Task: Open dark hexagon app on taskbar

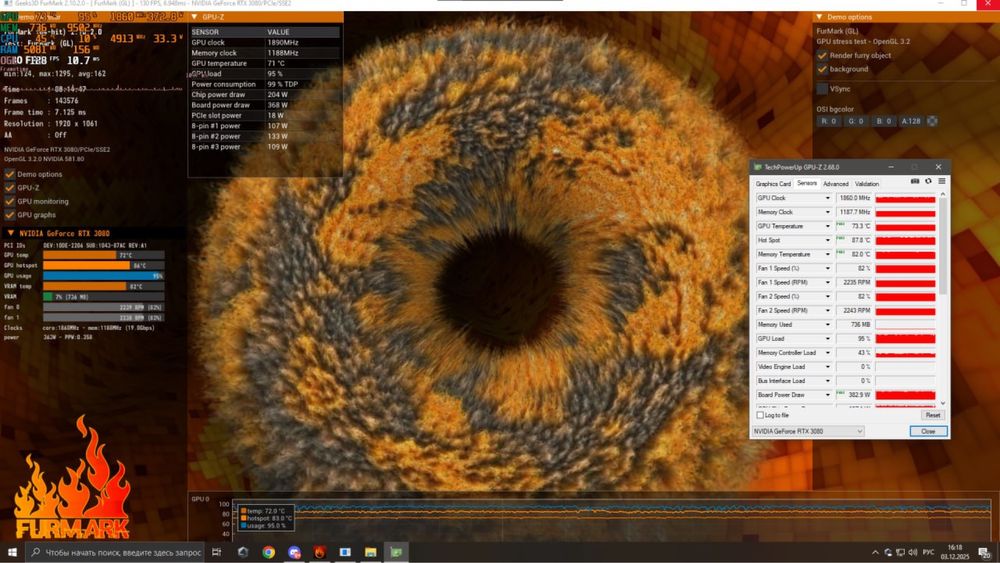Action: point(243,552)
